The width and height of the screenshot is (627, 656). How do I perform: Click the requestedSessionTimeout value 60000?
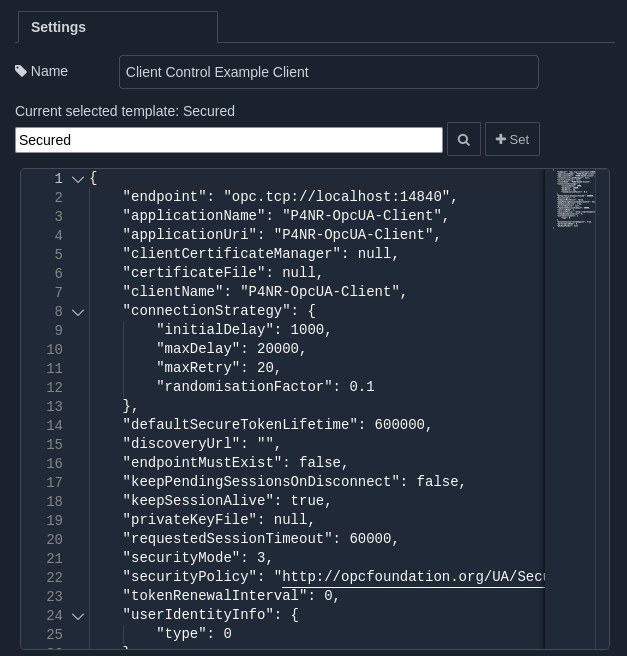tap(370, 539)
